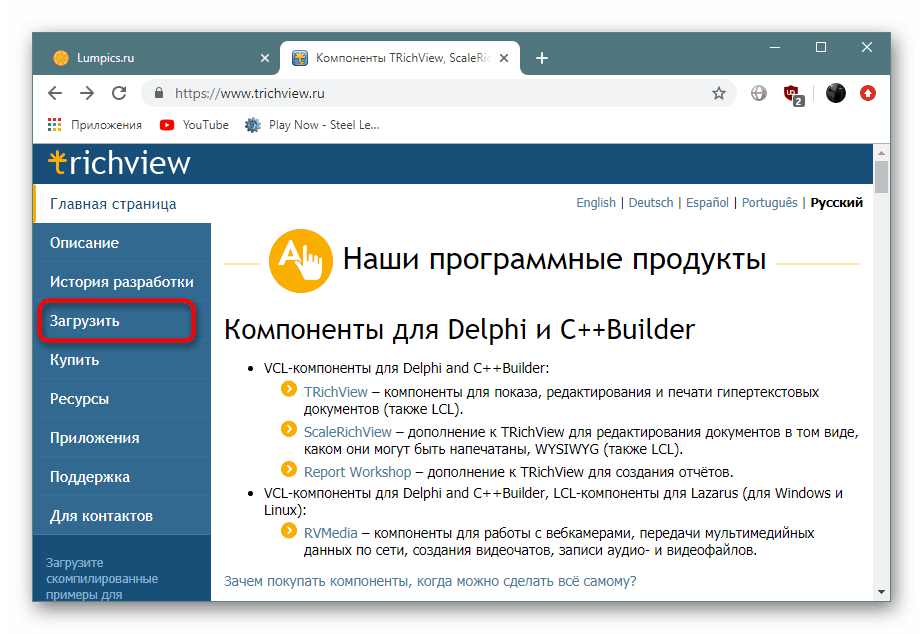Close the Lumpics.ru tab

point(265,58)
